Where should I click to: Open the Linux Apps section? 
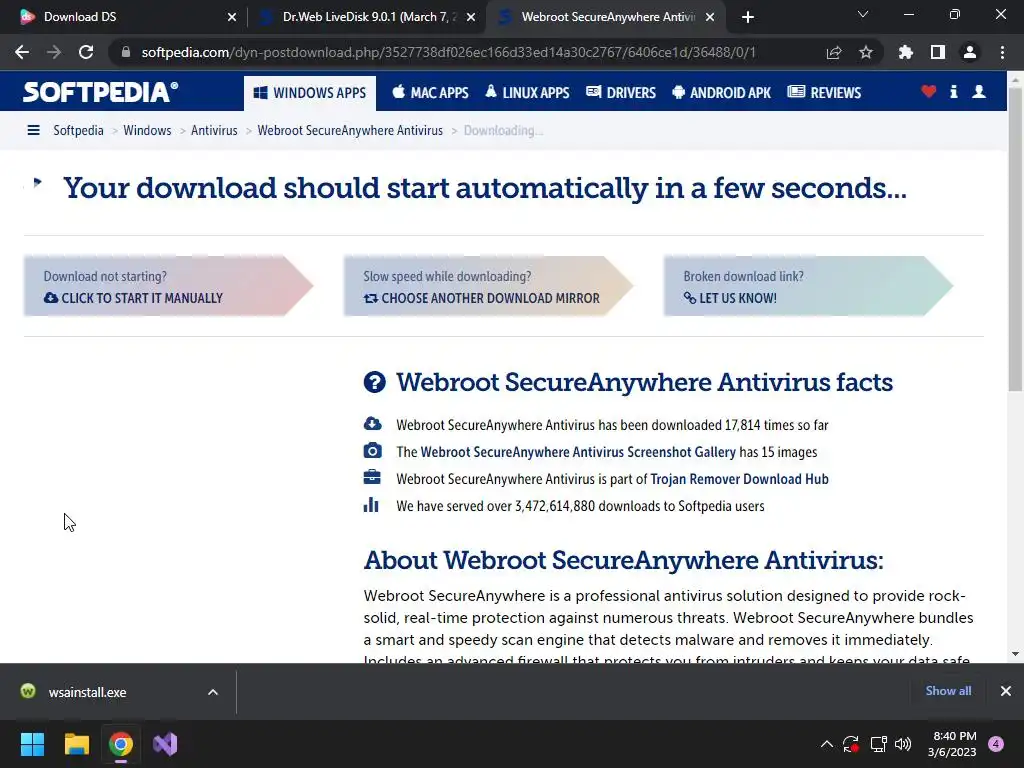[x=528, y=93]
